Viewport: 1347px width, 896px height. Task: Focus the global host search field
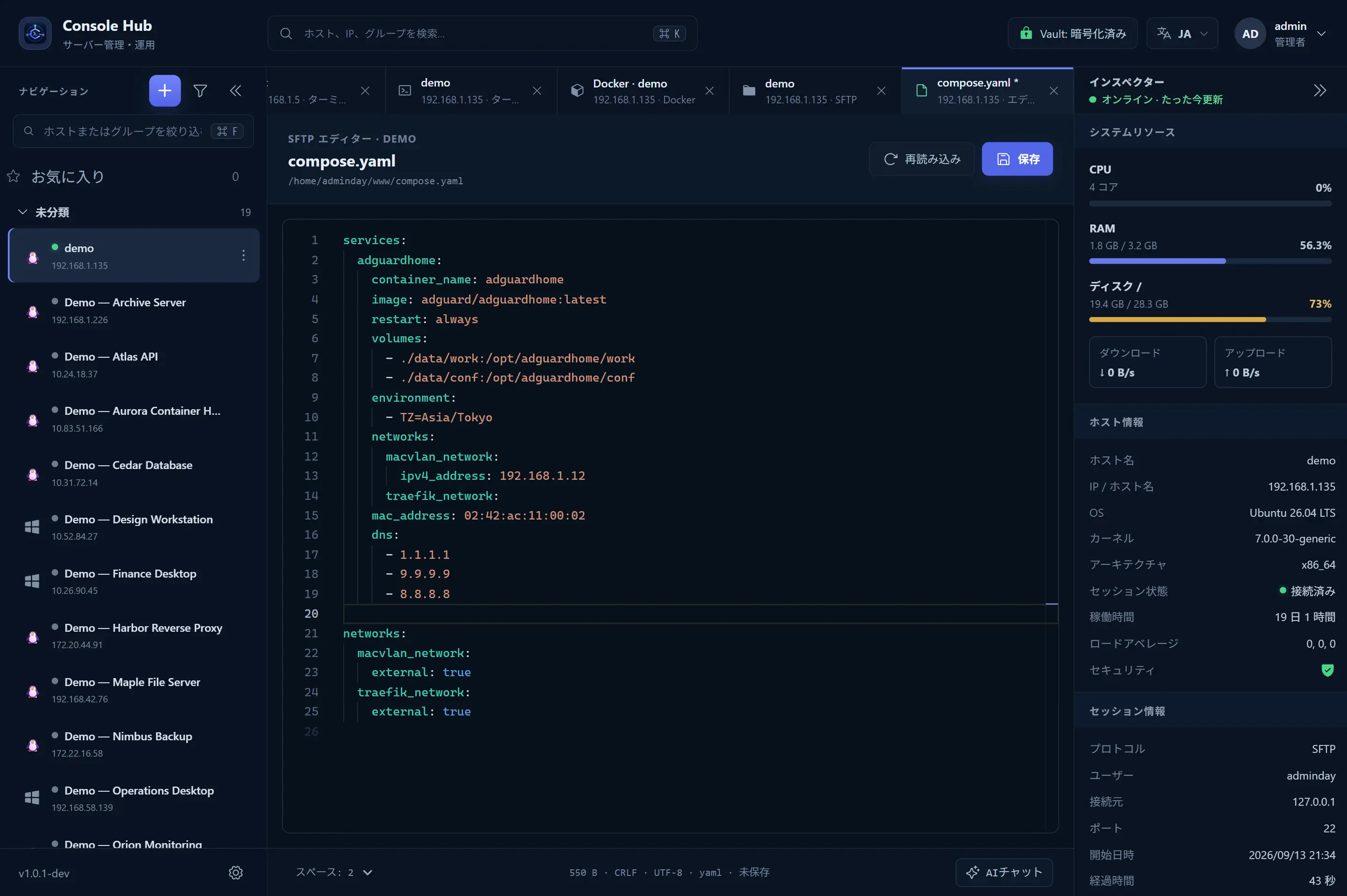pyautogui.click(x=482, y=33)
